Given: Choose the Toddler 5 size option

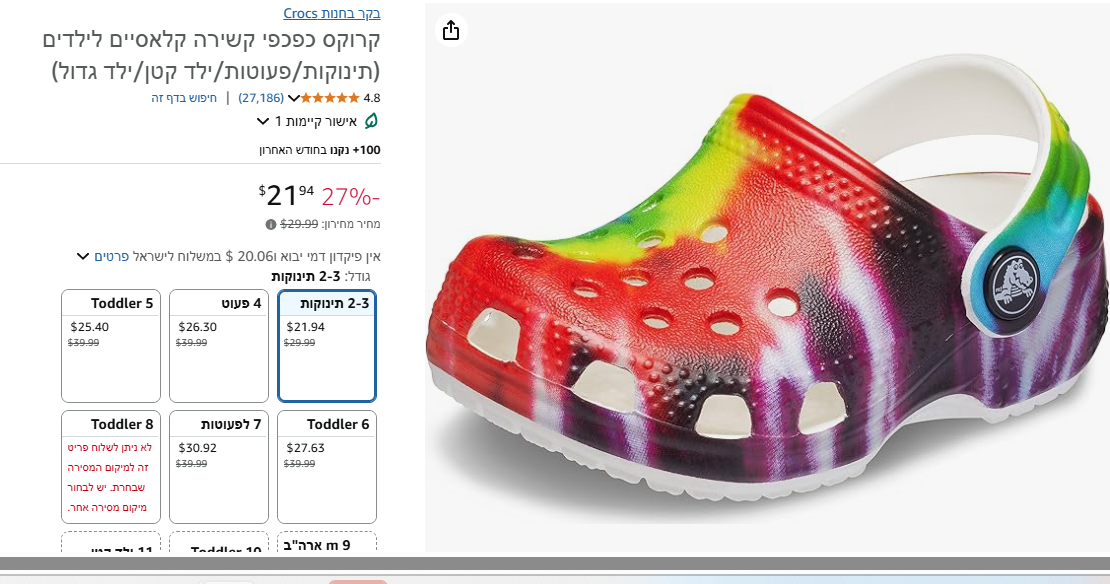Looking at the screenshot, I should point(111,345).
